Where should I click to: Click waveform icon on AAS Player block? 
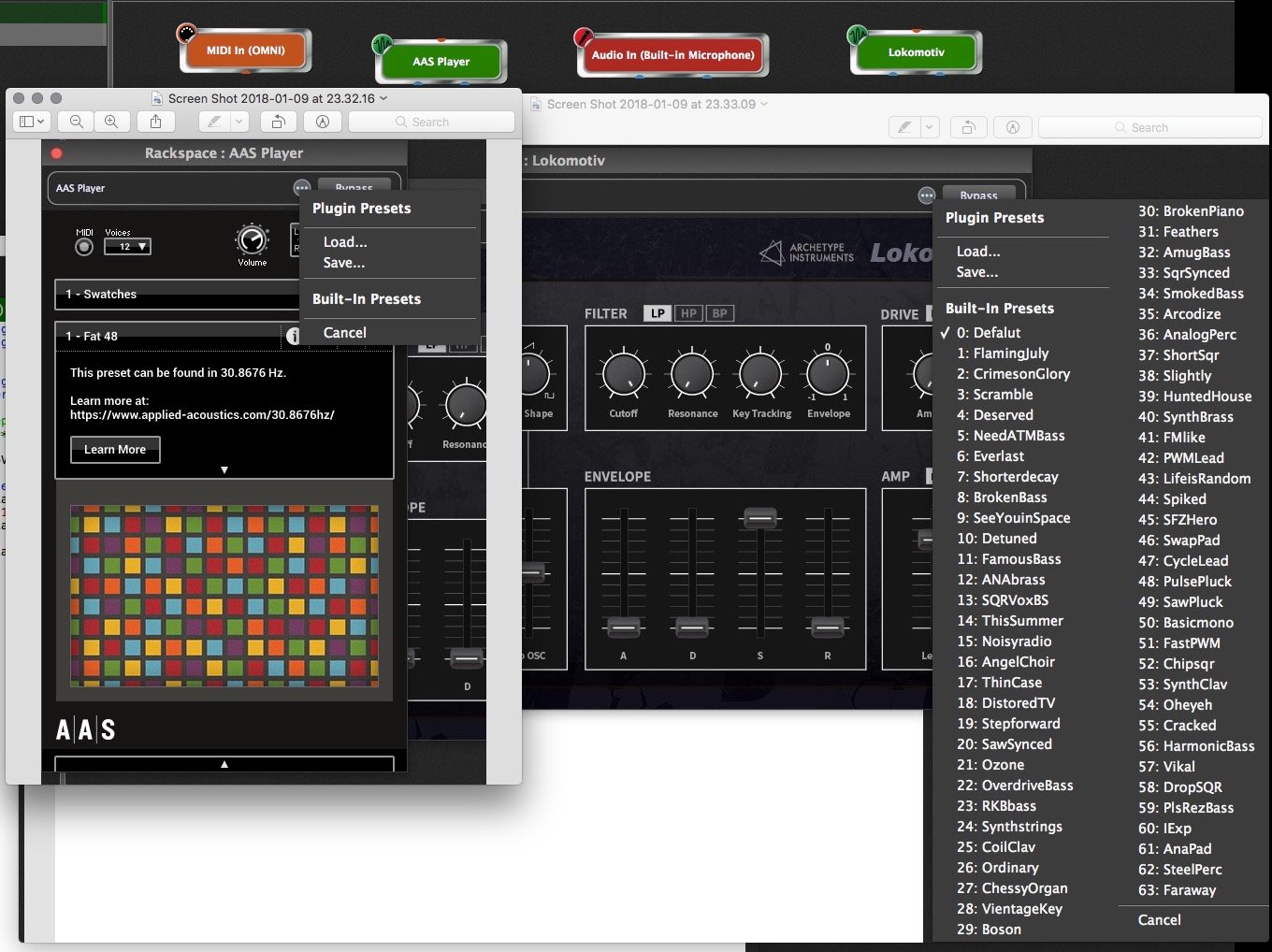382,44
